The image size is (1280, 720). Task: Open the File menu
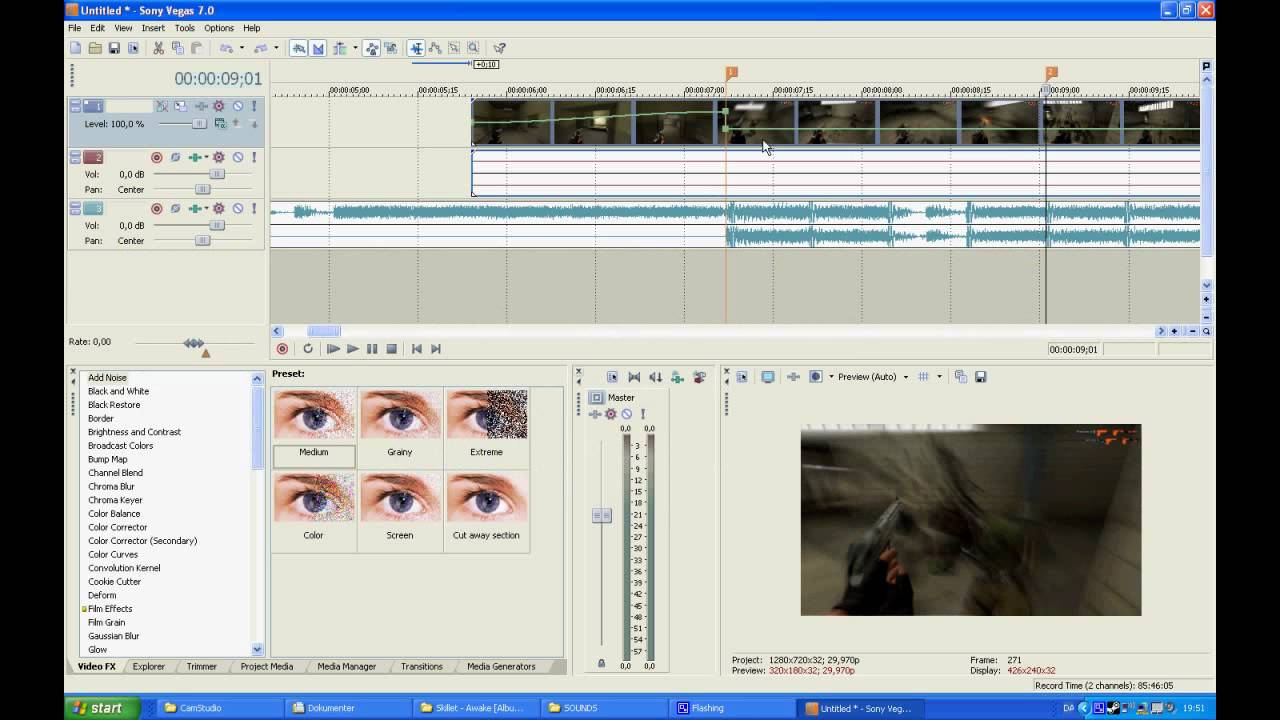pyautogui.click(x=75, y=28)
